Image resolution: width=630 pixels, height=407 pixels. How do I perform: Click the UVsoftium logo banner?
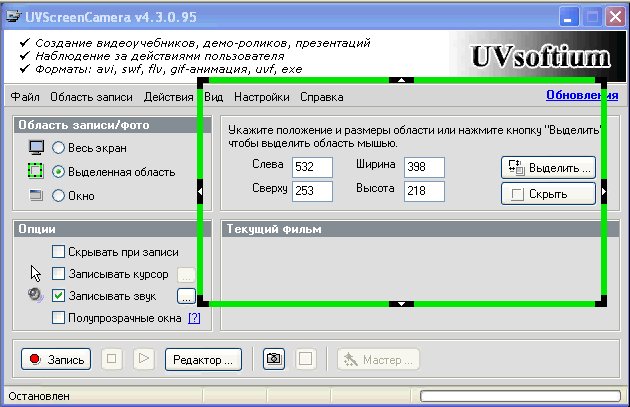(x=540, y=56)
